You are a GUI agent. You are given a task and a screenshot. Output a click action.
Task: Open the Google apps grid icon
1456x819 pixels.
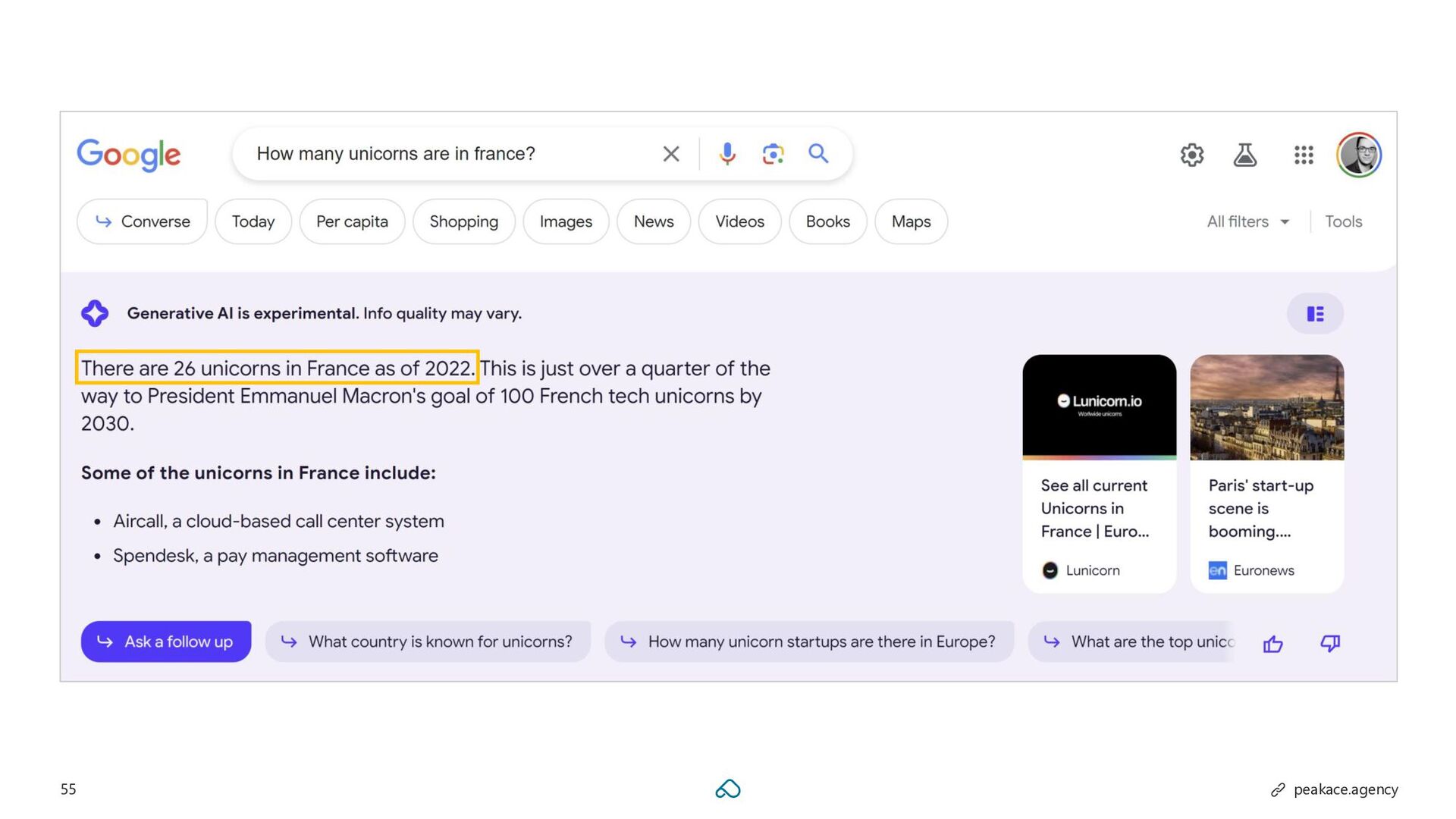tap(1303, 155)
